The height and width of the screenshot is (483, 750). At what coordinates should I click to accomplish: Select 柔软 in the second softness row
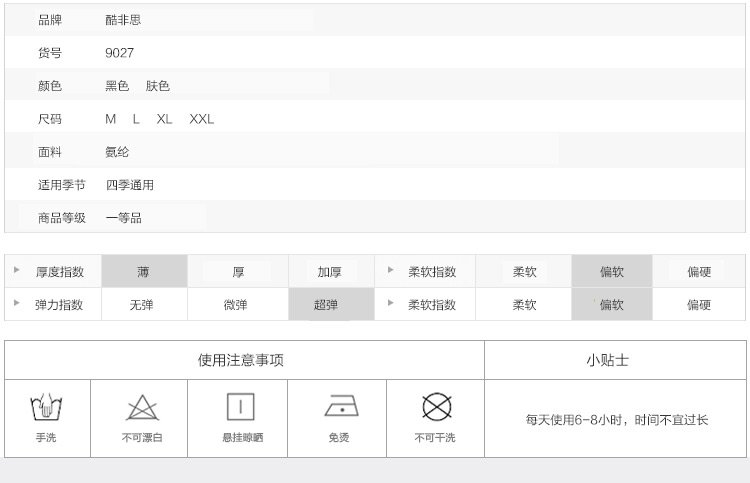tap(523, 304)
